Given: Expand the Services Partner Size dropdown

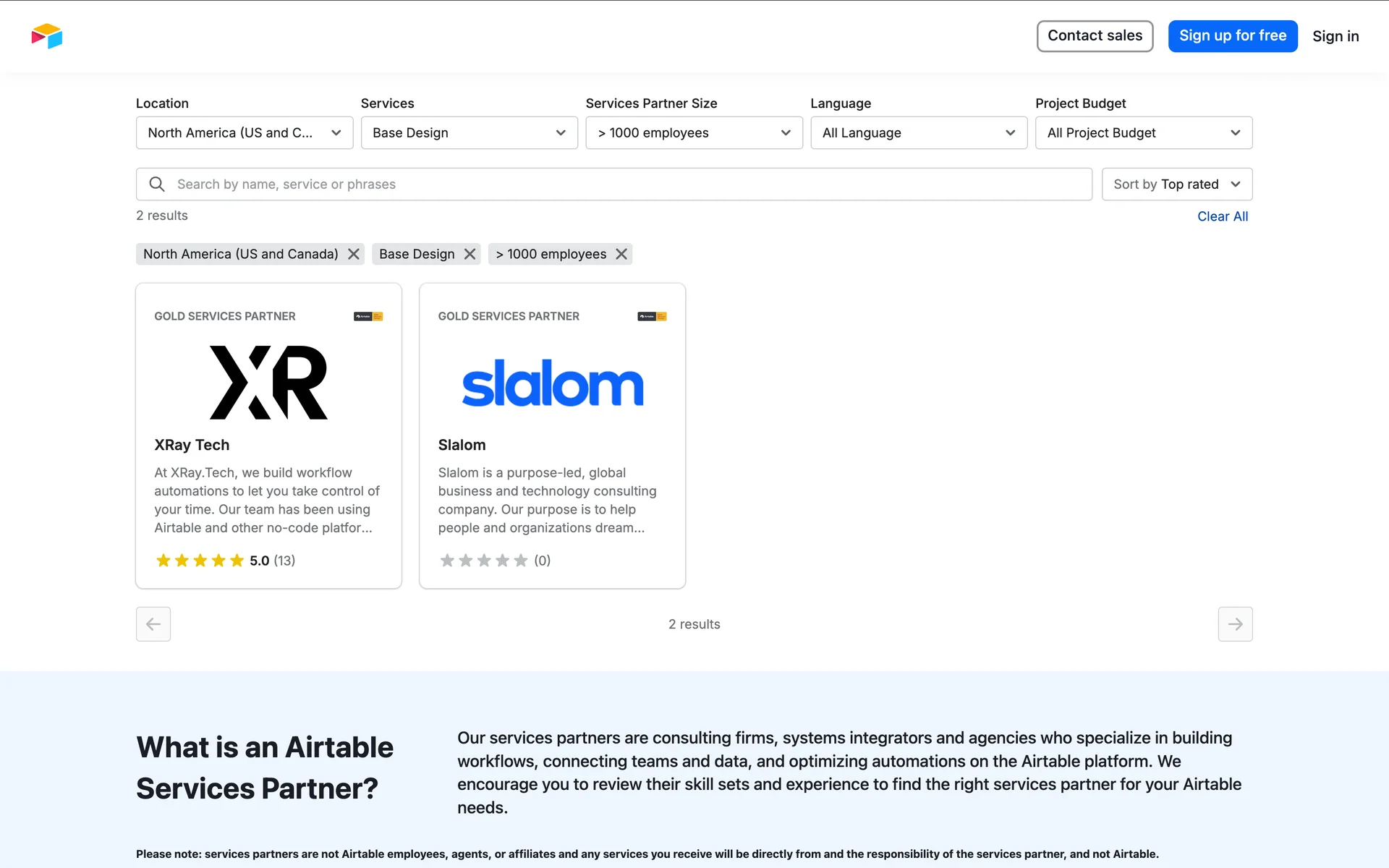Looking at the screenshot, I should pyautogui.click(x=694, y=133).
